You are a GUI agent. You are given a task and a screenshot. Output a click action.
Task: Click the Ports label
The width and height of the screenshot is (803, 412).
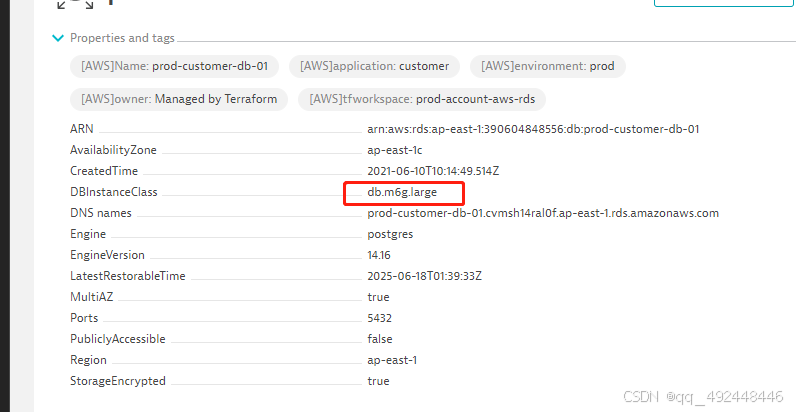pyautogui.click(x=84, y=318)
